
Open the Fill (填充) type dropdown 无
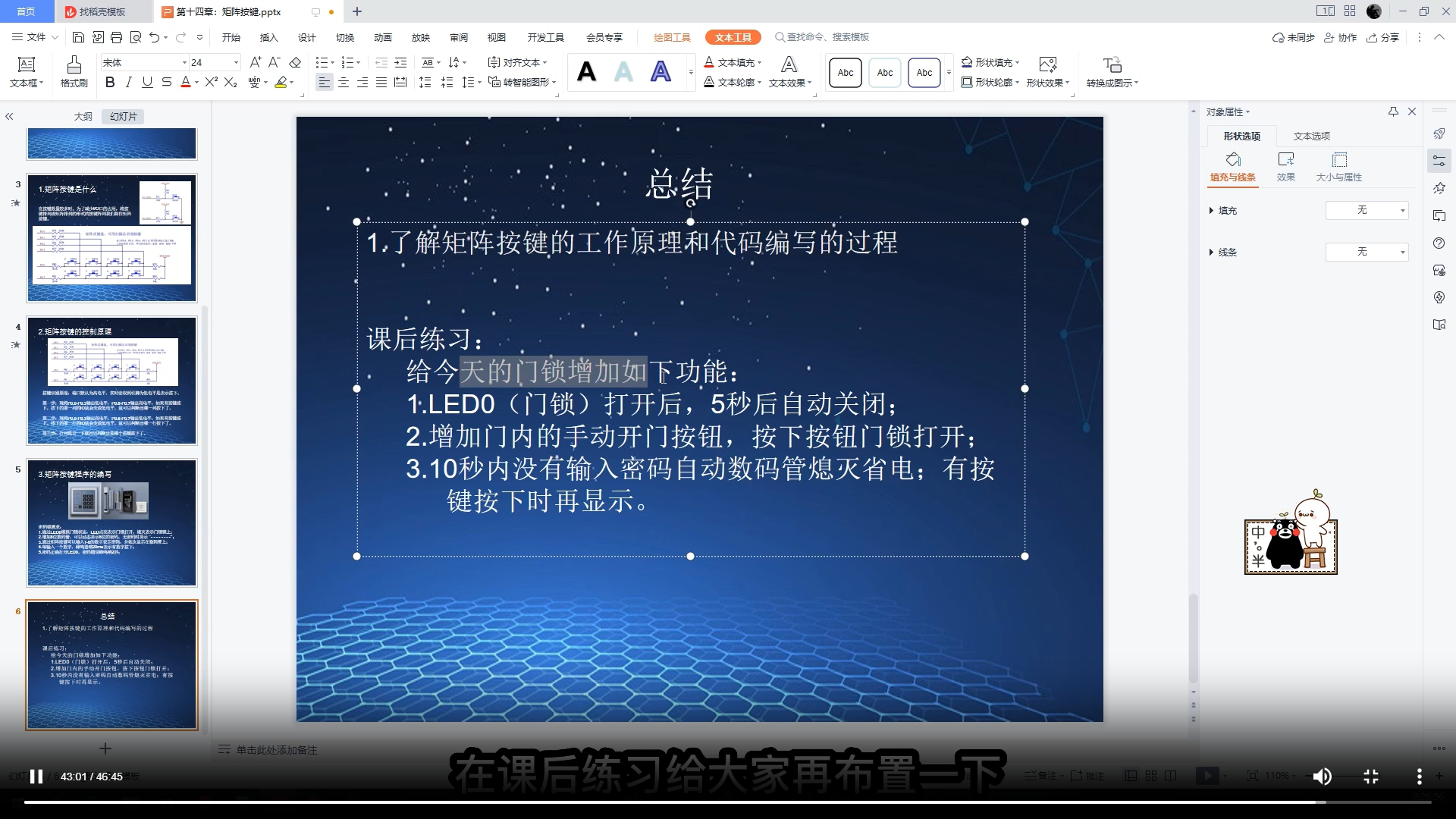click(1367, 210)
